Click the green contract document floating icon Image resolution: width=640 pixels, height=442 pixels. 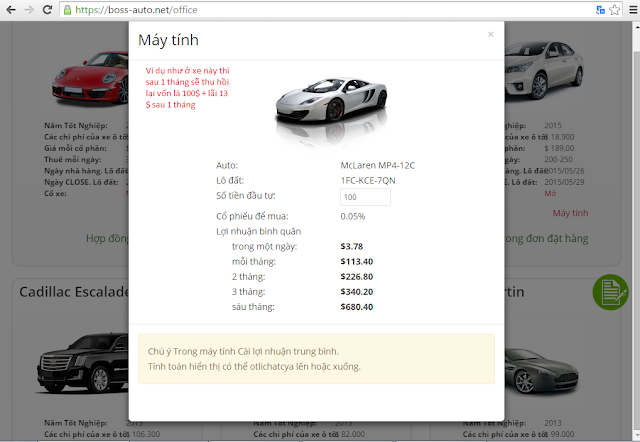pyautogui.click(x=610, y=292)
